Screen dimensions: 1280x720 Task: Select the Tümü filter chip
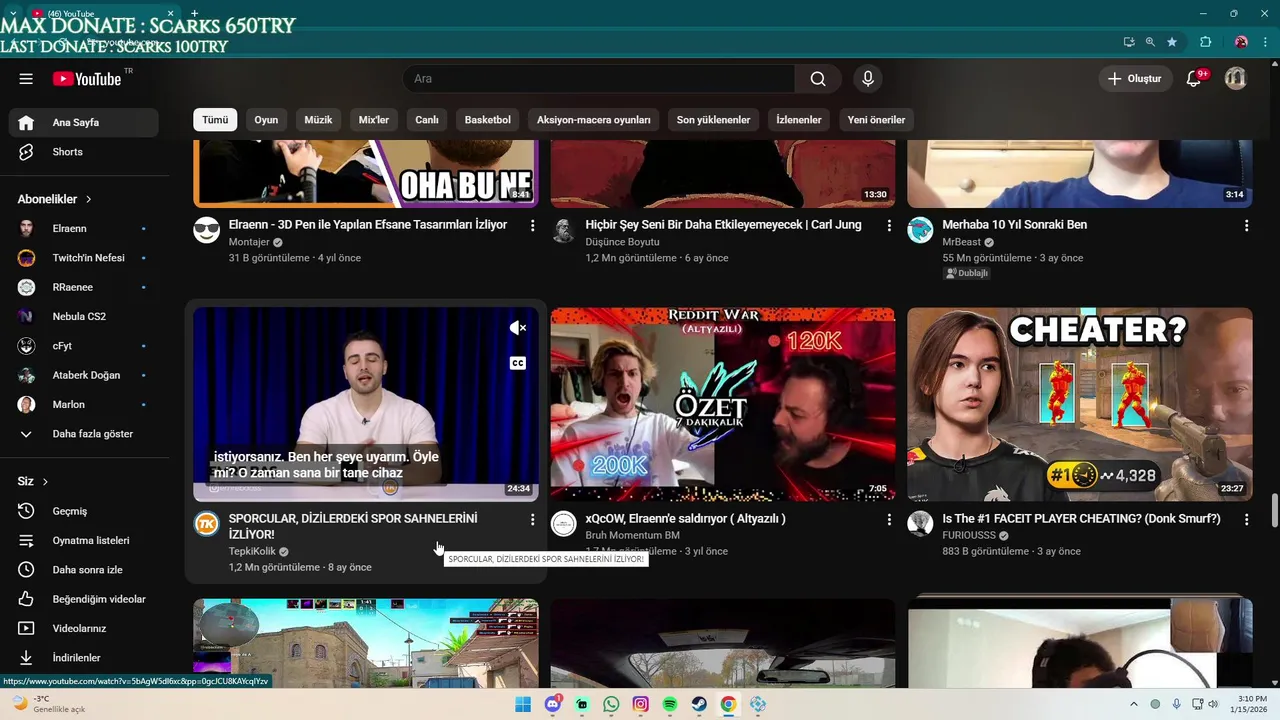coord(215,120)
